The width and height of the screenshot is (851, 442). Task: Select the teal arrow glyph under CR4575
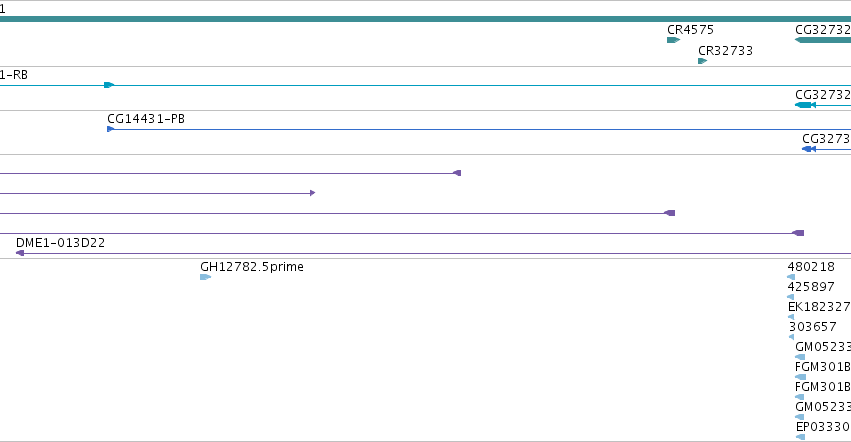(x=674, y=40)
